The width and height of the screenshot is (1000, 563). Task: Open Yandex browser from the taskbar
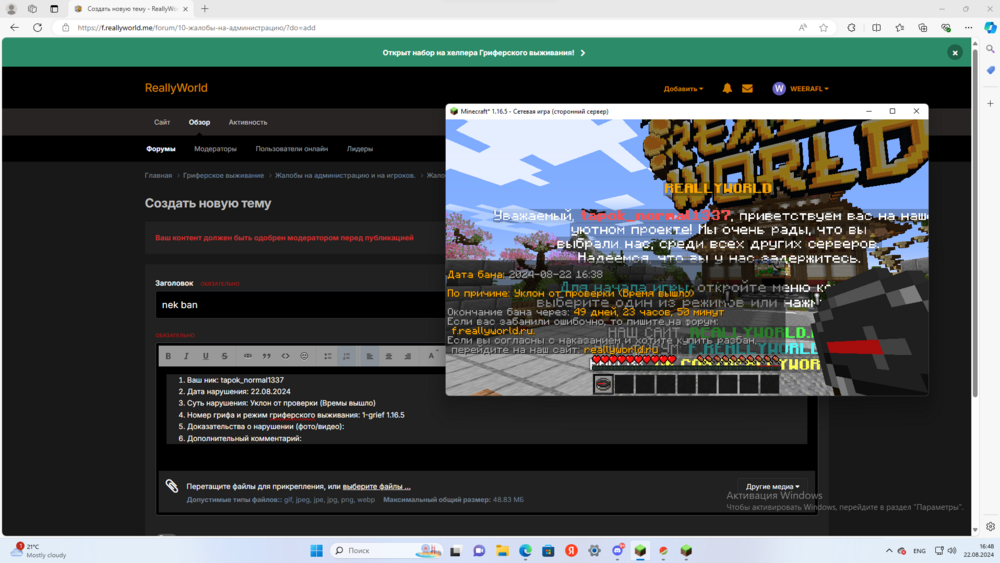pyautogui.click(x=571, y=551)
